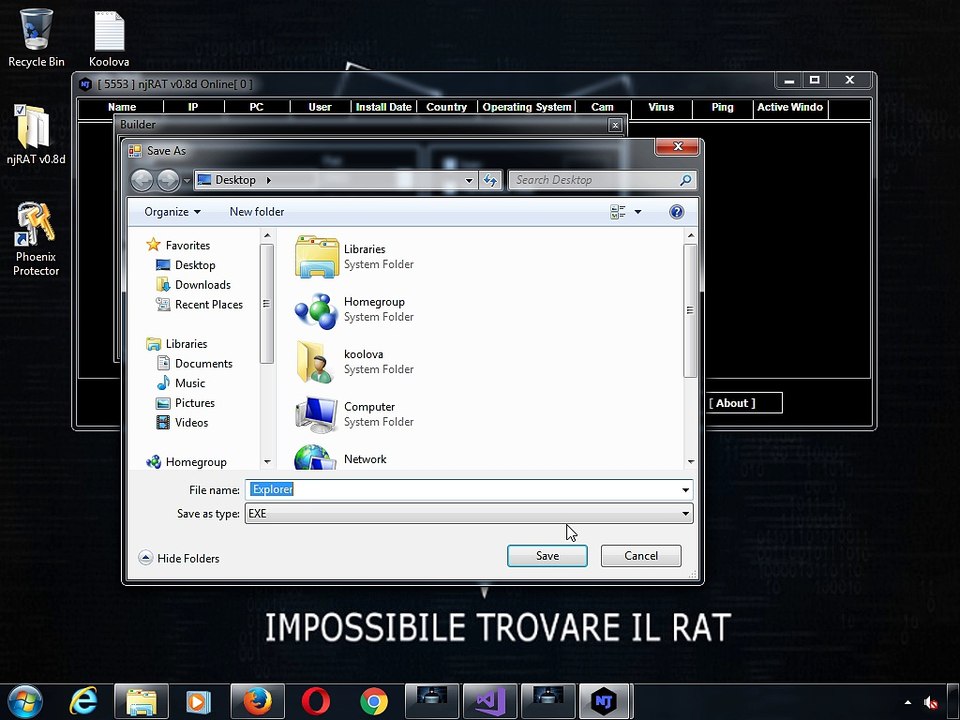This screenshot has width=960, height=720.
Task: Launch Internet Explorer from taskbar
Action: 83,702
